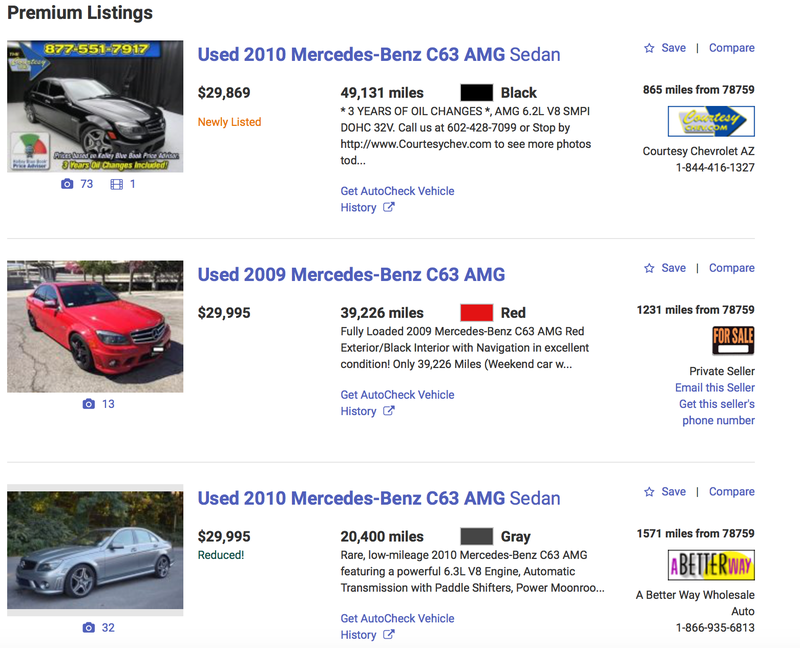
Task: Click the $29,995 price of gray C63
Action: click(224, 536)
